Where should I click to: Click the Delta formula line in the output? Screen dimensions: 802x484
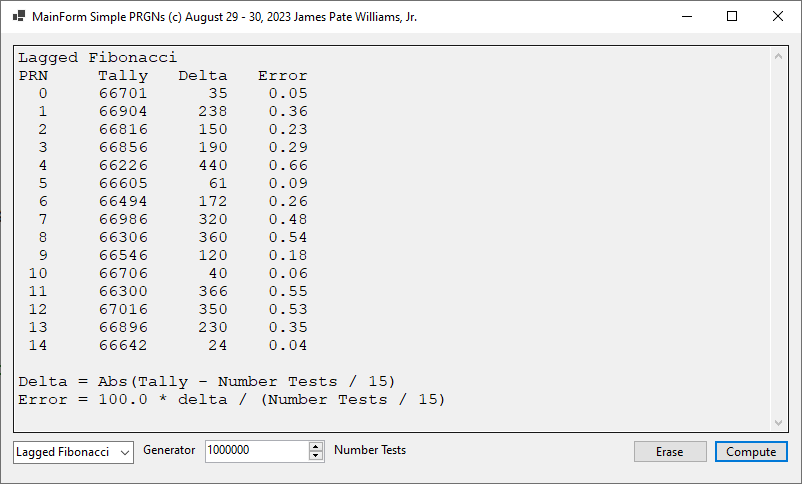point(206,382)
